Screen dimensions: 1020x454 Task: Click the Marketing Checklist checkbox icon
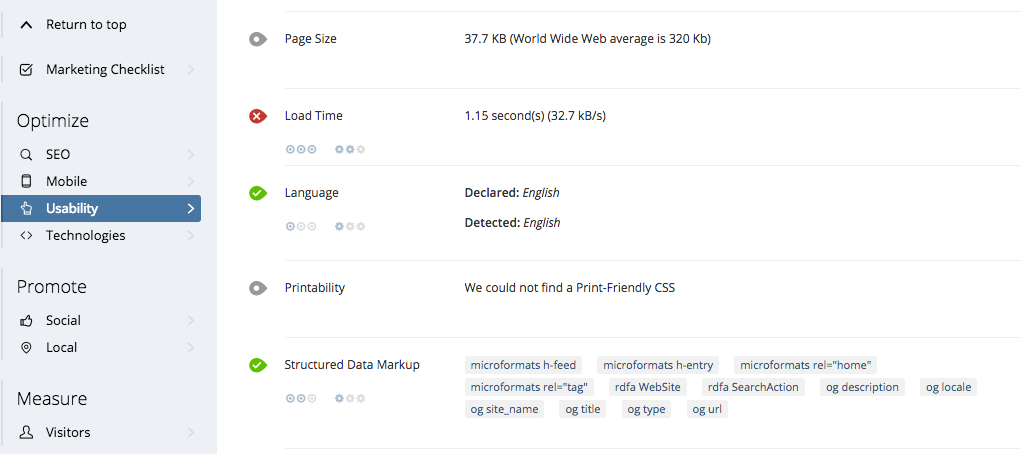tap(26, 70)
